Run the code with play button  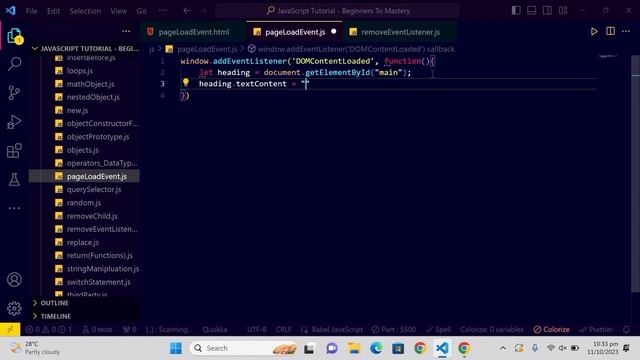click(594, 32)
